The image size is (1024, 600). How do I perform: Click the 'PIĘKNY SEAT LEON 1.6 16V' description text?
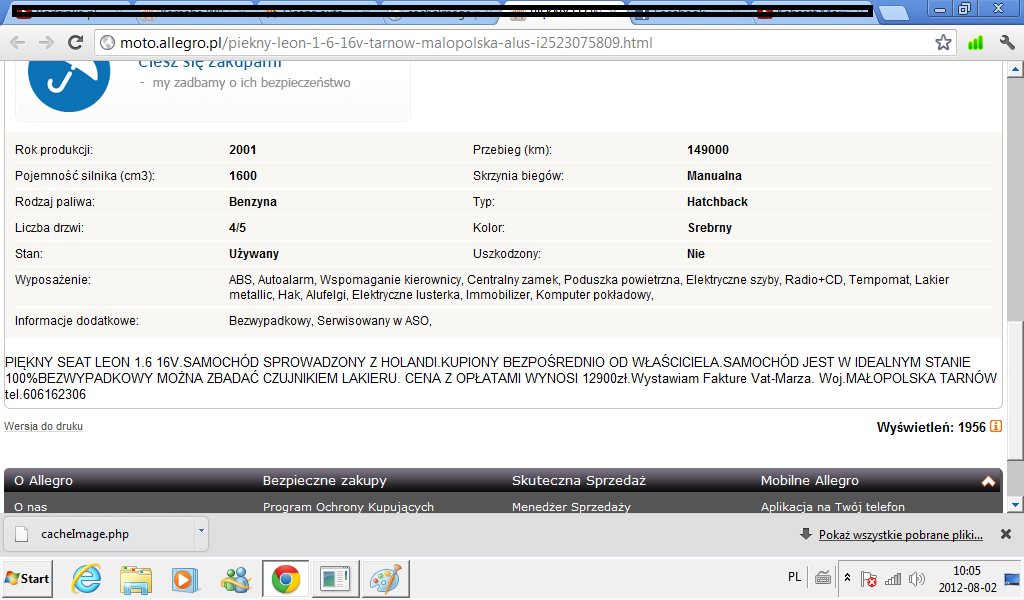point(93,362)
